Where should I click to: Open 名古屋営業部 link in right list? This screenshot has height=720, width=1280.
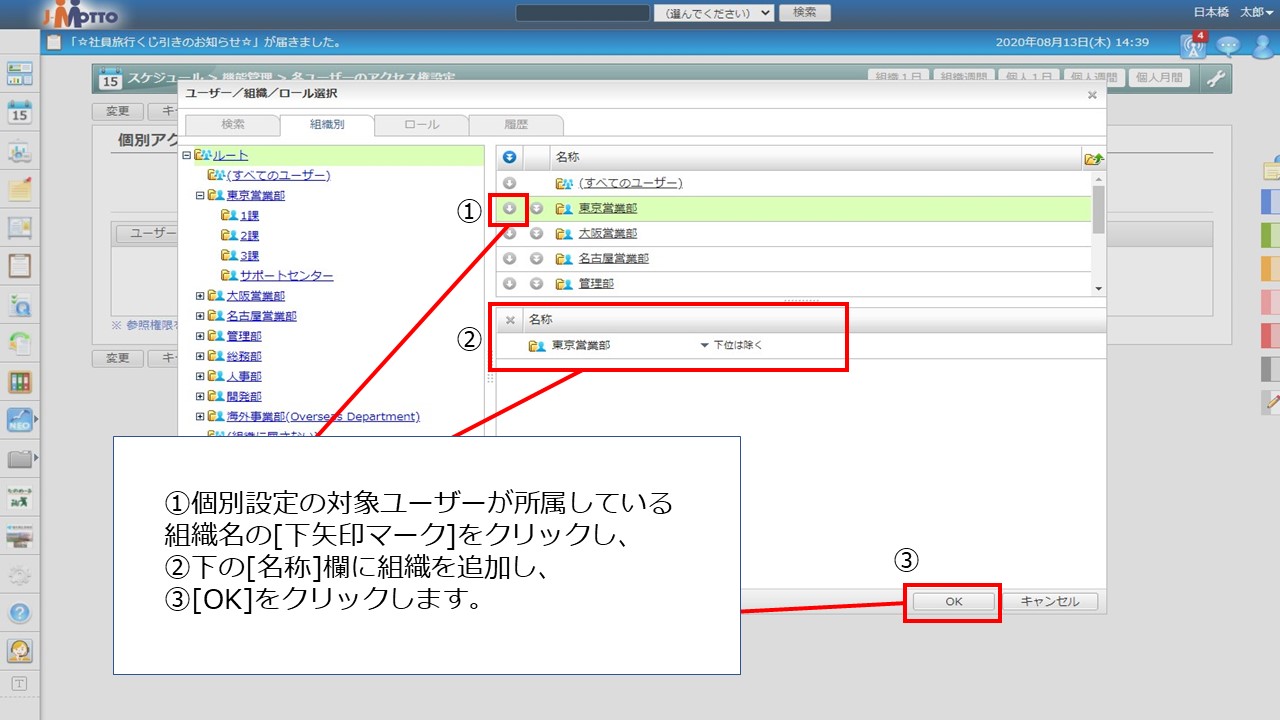614,258
